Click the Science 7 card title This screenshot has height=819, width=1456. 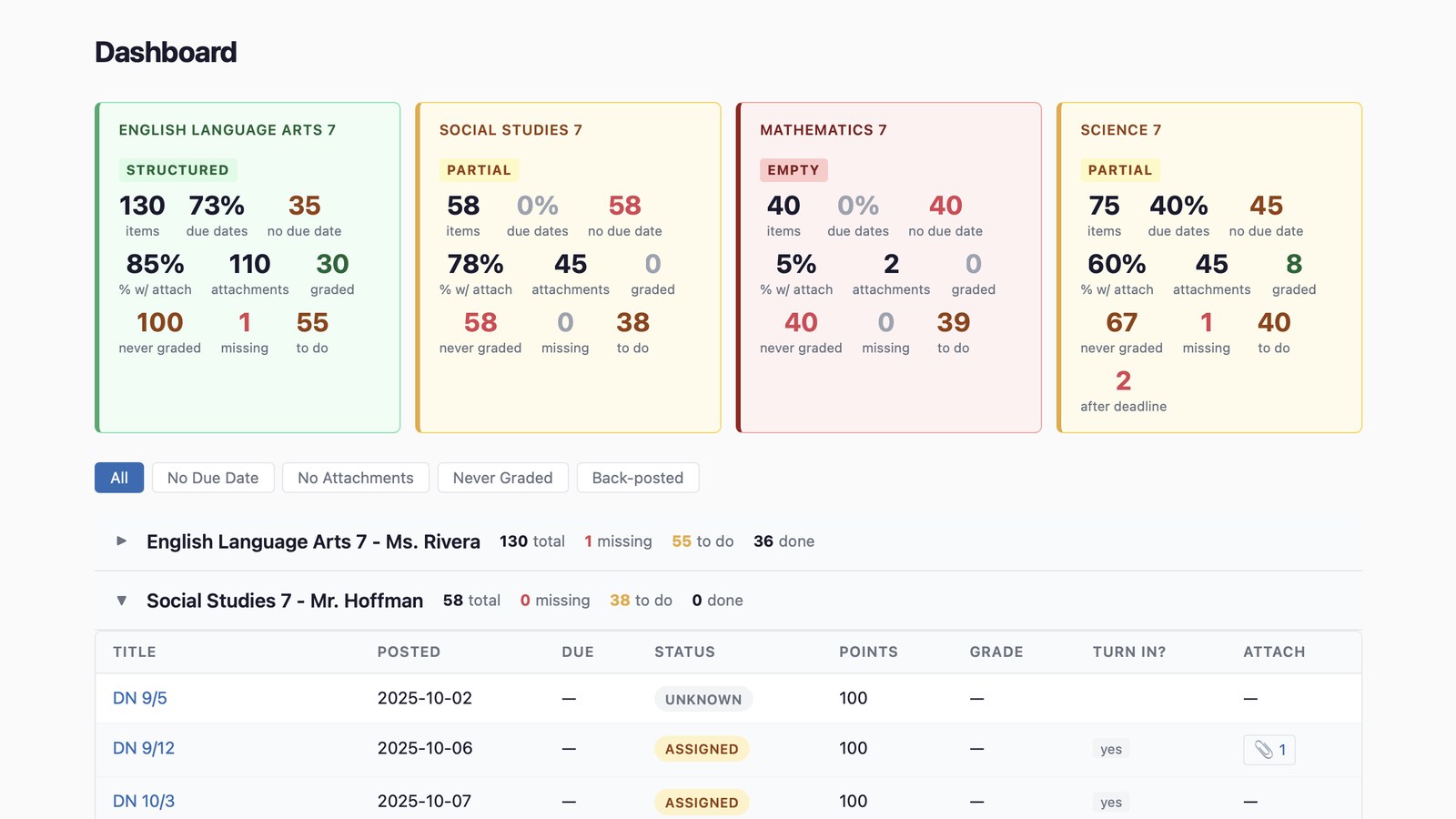pos(1121,130)
